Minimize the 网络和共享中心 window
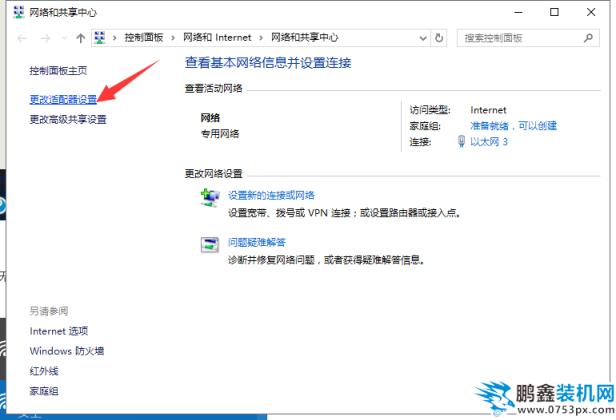The image size is (616, 420). 519,12
